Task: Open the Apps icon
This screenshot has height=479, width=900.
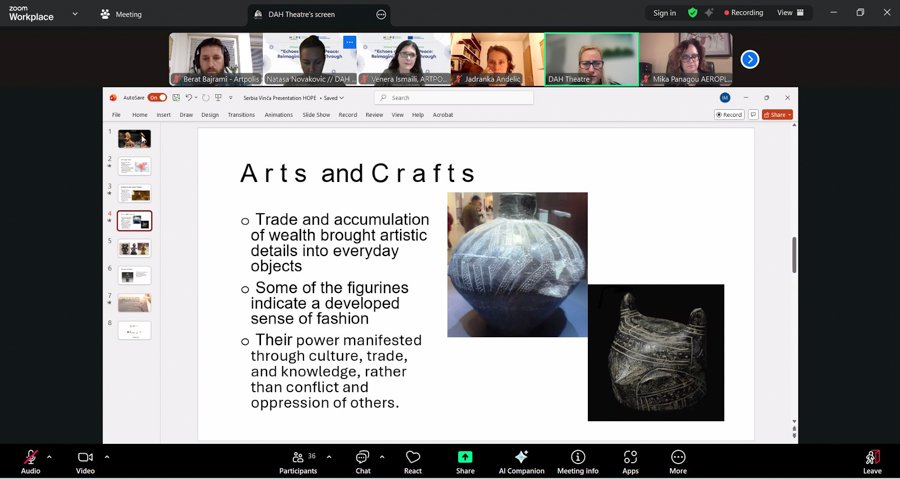Action: point(630,459)
